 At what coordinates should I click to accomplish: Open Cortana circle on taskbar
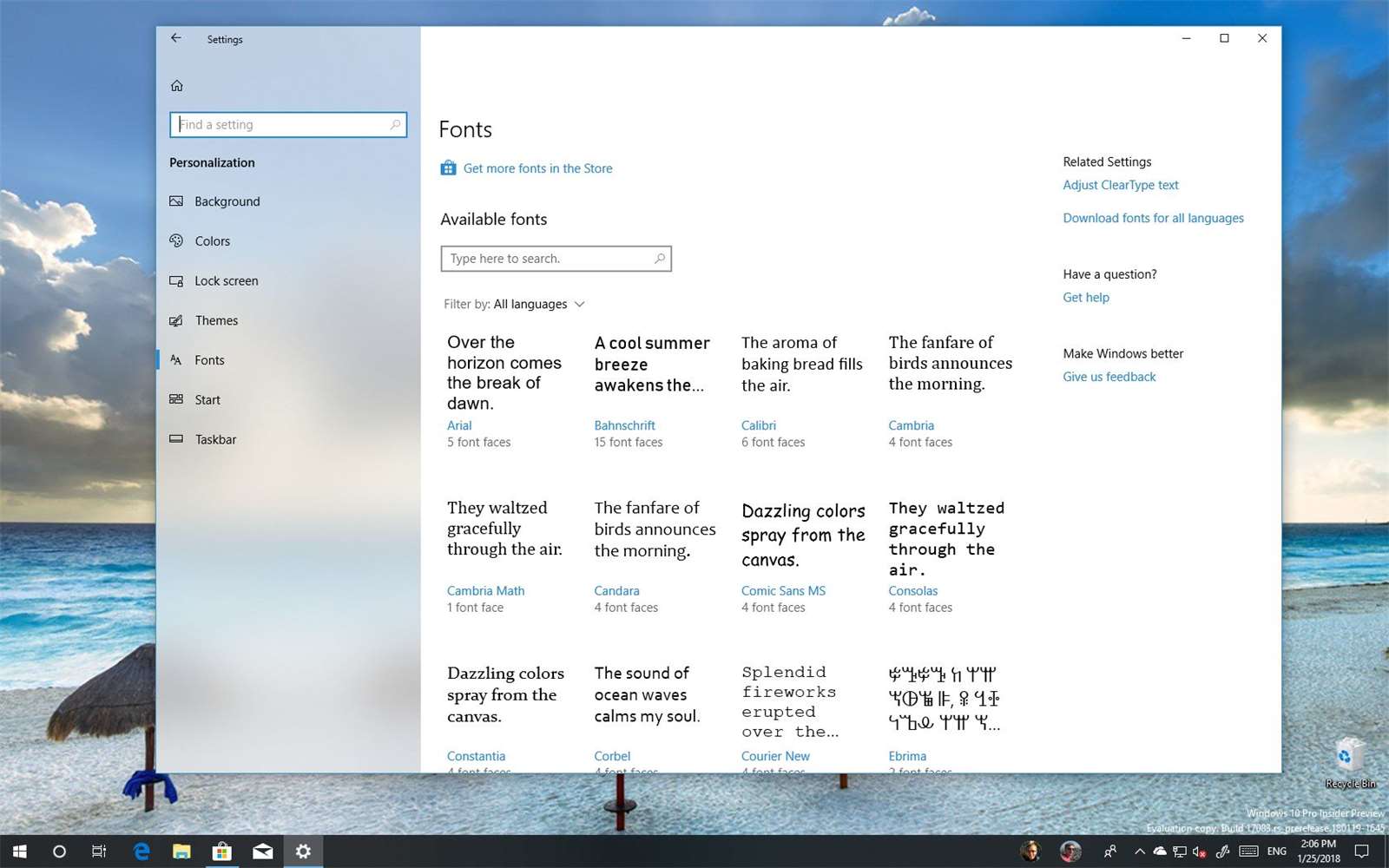click(59, 852)
